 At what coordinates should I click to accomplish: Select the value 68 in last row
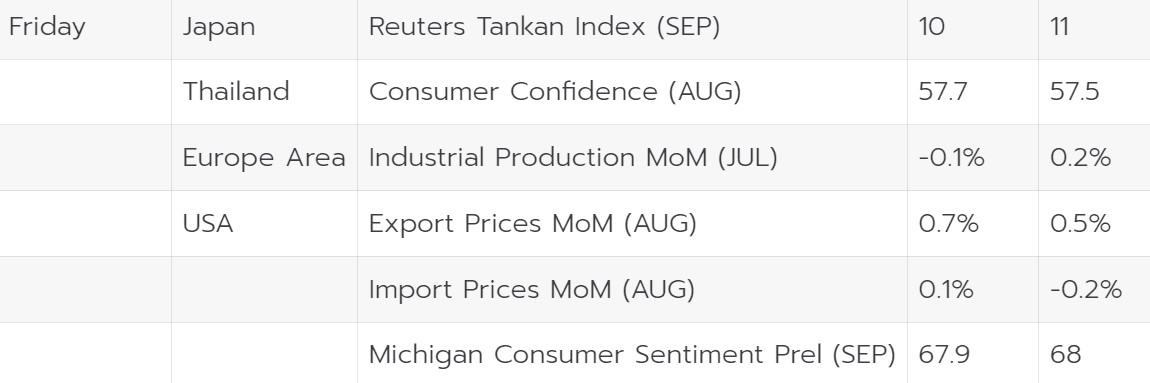1066,354
